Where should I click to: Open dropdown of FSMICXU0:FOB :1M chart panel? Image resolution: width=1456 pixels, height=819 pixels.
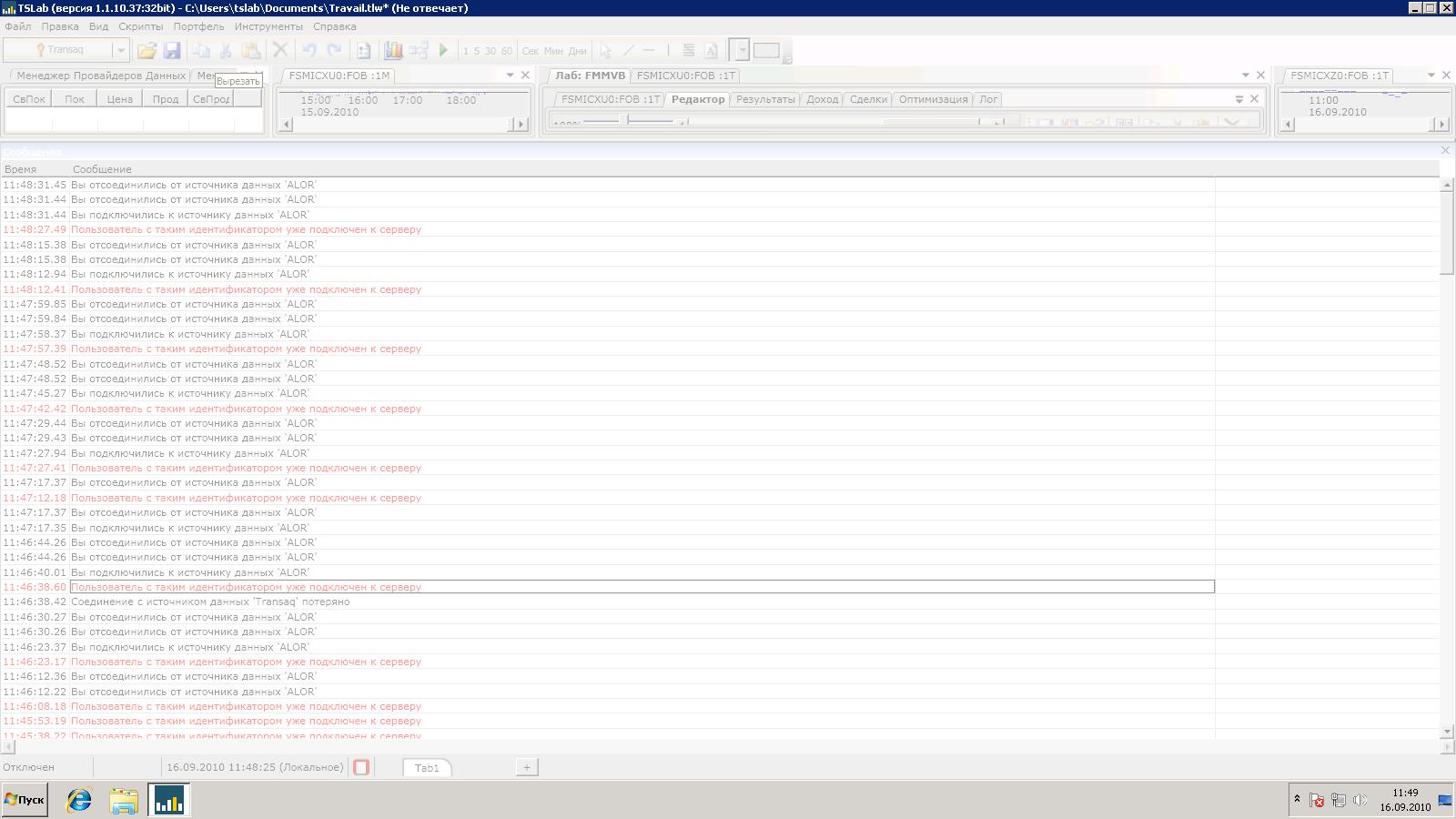click(511, 76)
